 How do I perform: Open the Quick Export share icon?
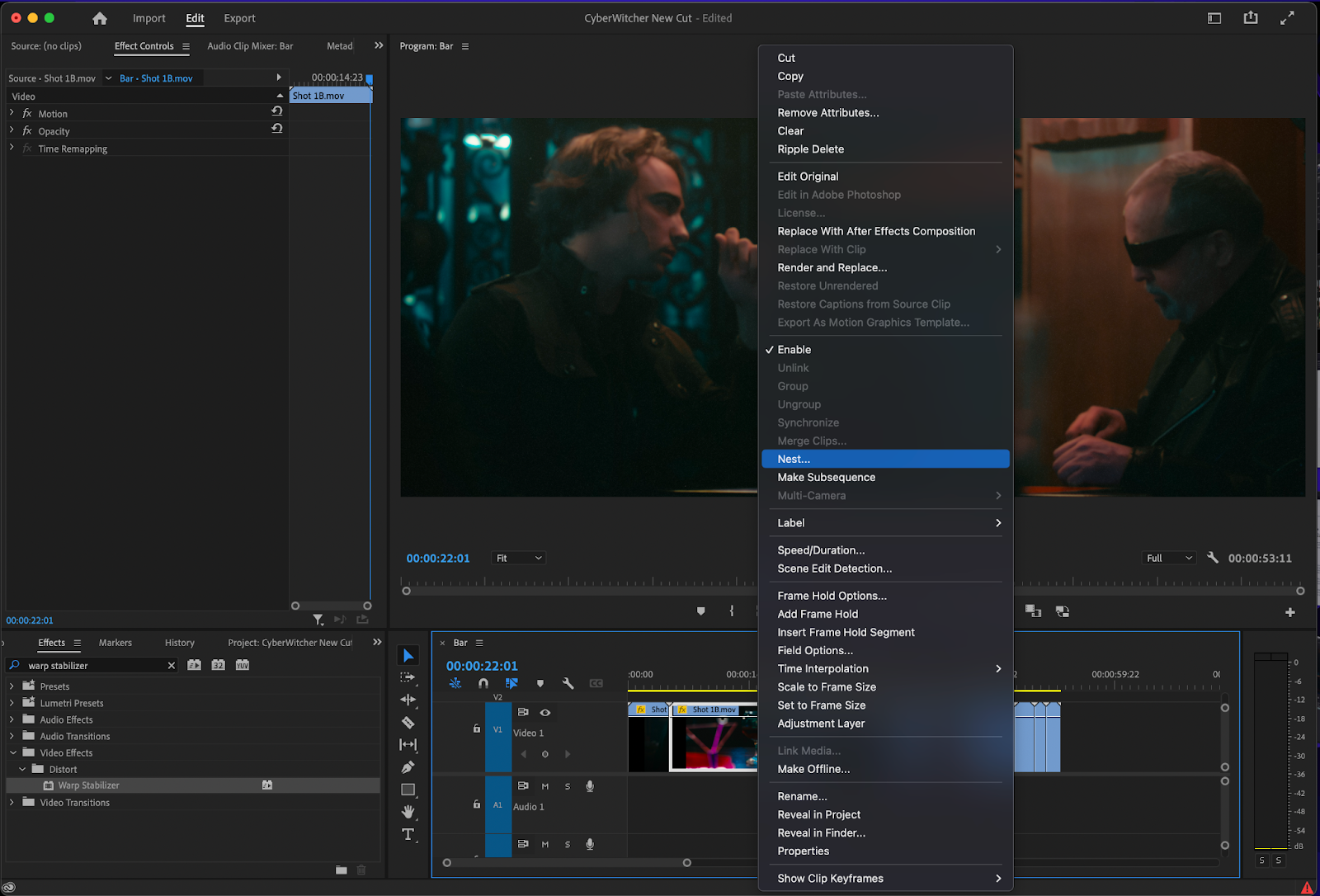coord(1251,18)
